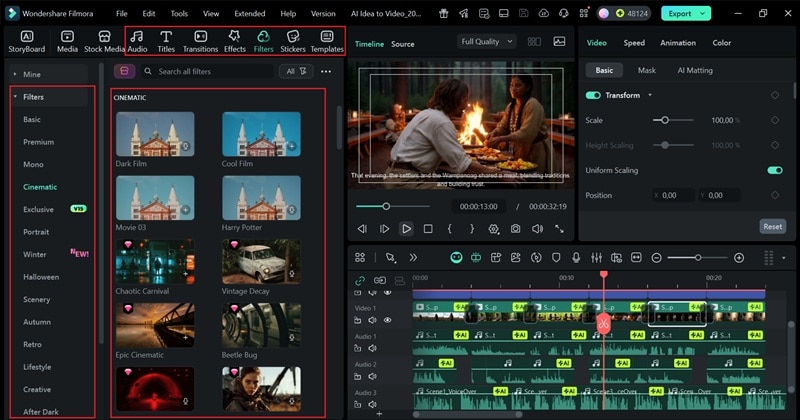Open the Effects library tab

click(235, 41)
